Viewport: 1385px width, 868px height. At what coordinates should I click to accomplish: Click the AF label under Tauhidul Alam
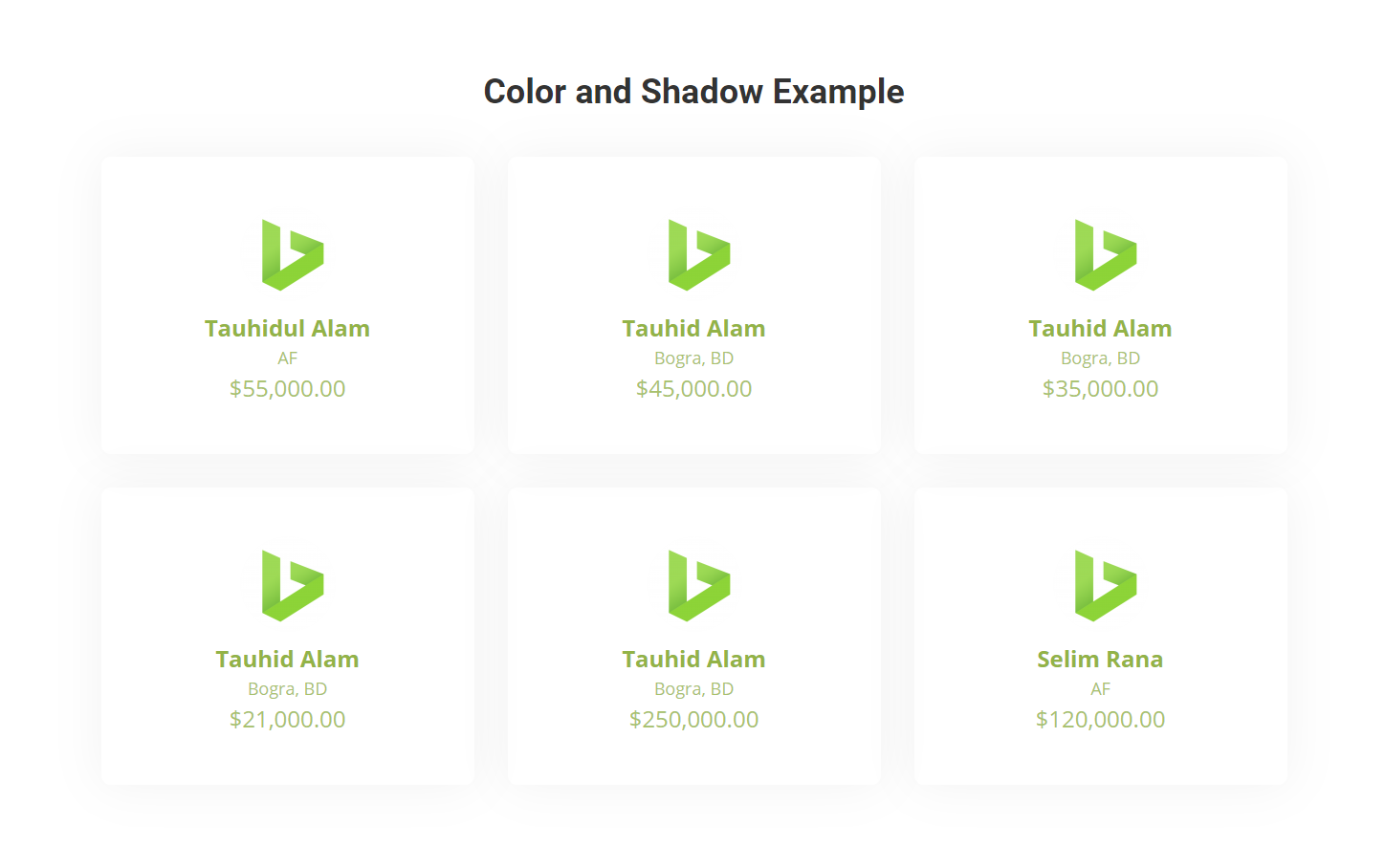point(287,358)
